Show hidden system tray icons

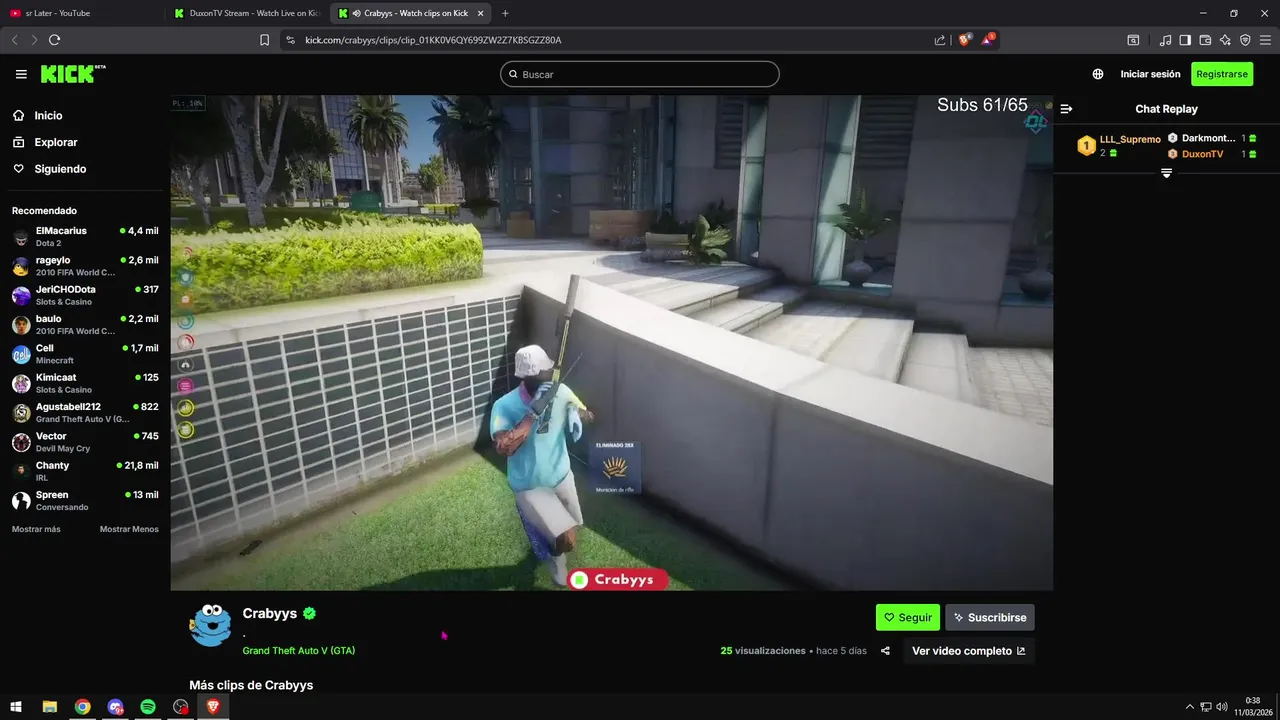(x=1189, y=707)
